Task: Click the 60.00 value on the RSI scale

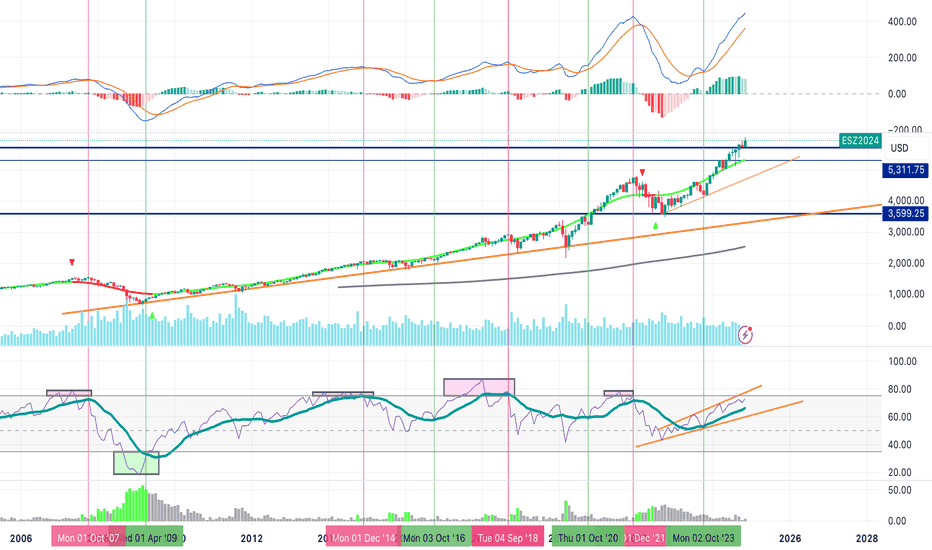Action: coord(899,417)
